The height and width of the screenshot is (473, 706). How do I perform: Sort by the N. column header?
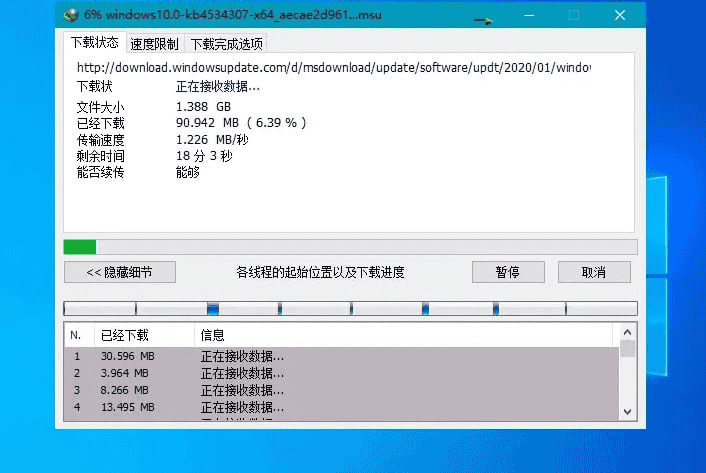[x=77, y=335]
